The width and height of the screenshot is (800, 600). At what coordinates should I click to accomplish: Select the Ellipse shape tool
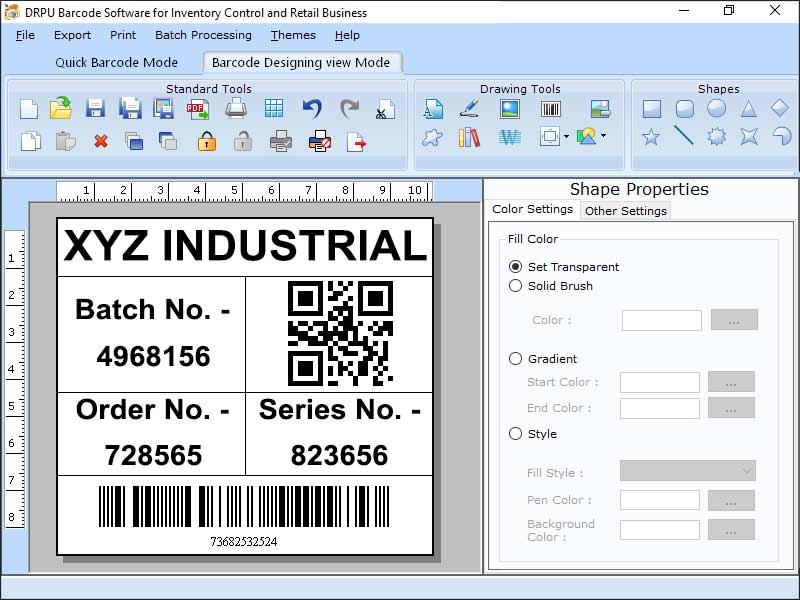coord(716,107)
